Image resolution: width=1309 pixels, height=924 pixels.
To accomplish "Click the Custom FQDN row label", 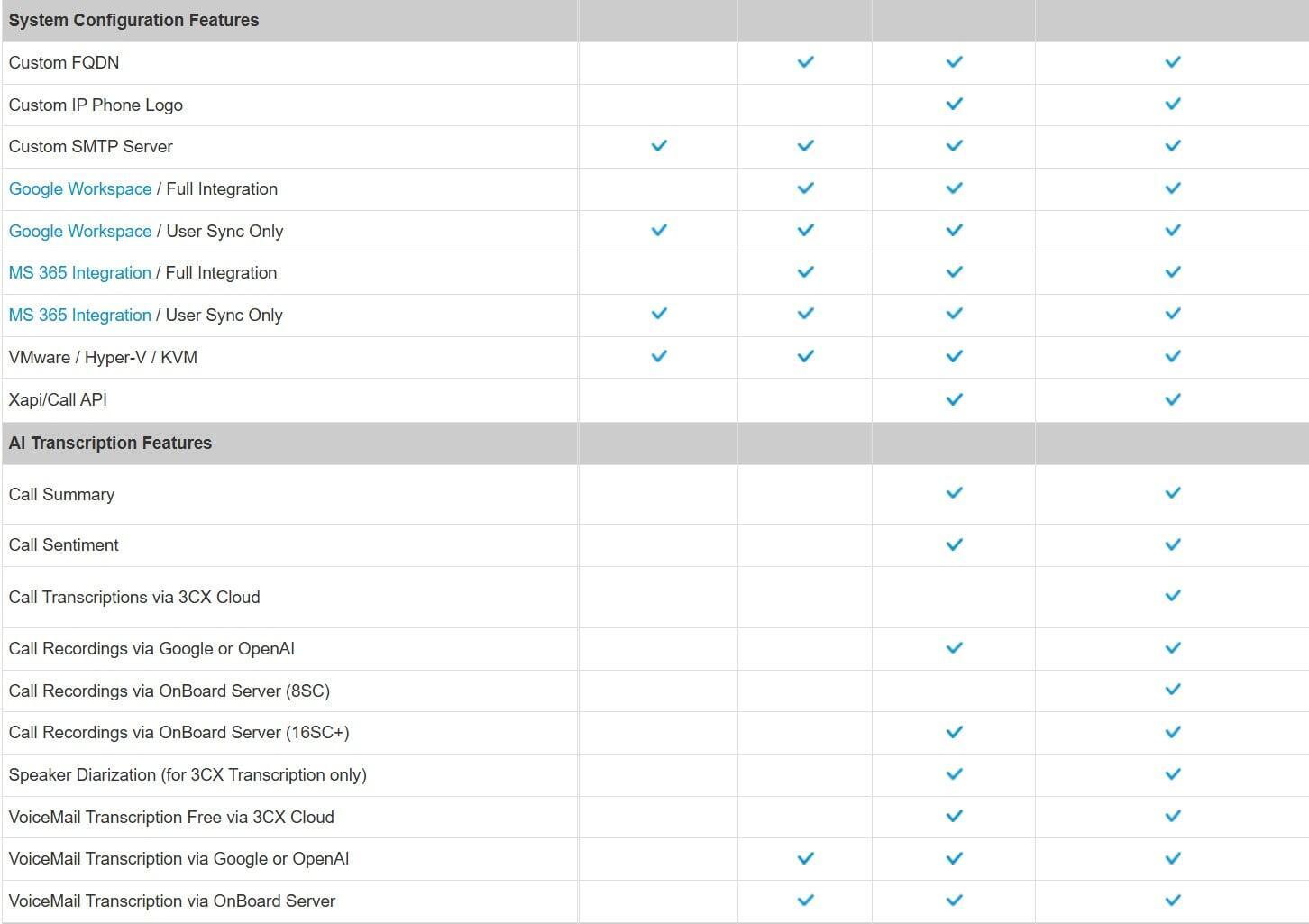I will pyautogui.click(x=64, y=63).
